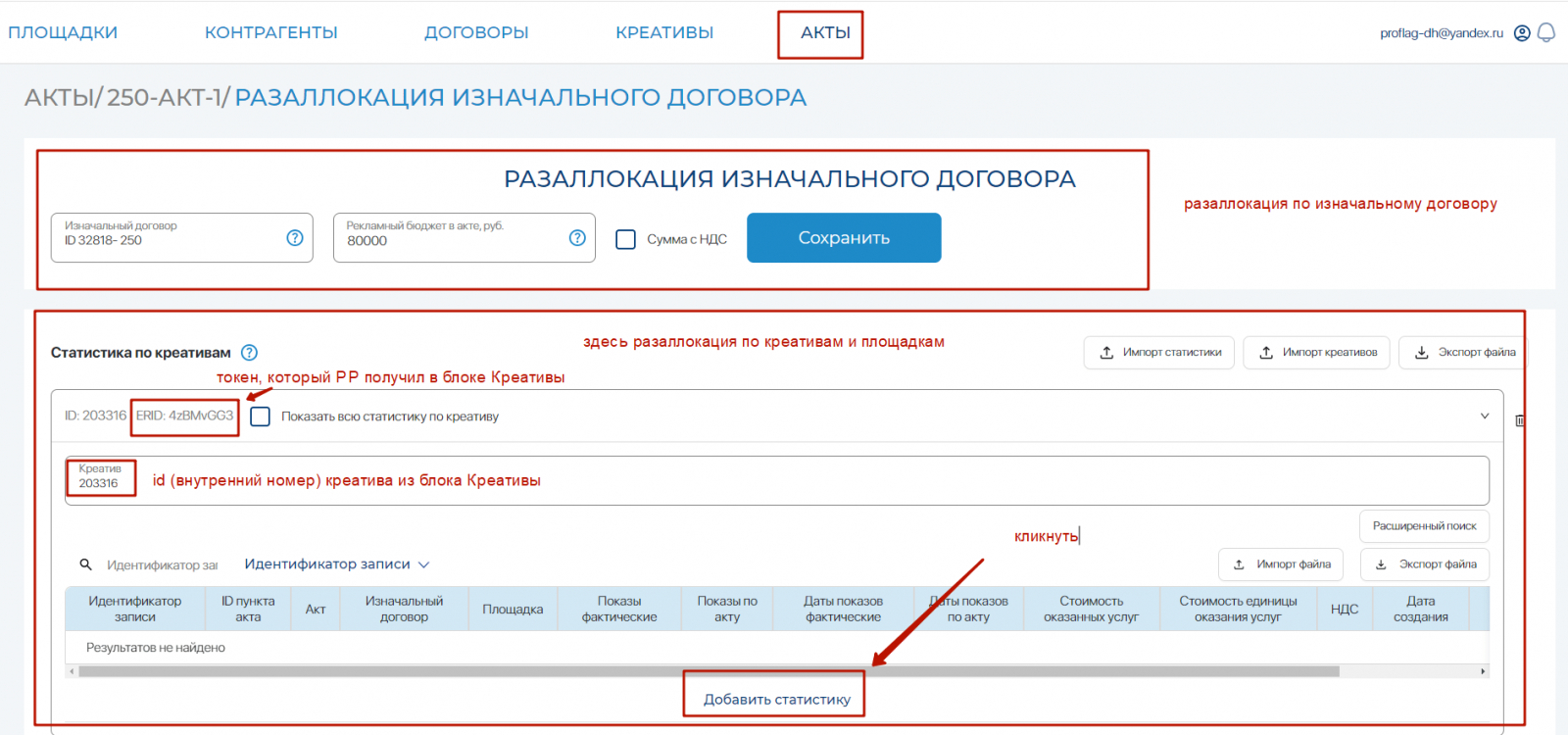Open the Идентификатор записи filter dropdown

[x=337, y=564]
